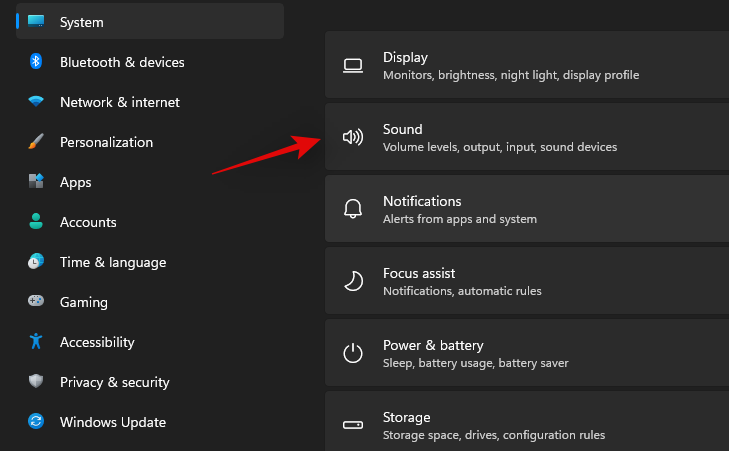The image size is (729, 451).
Task: Click the Gaming controller icon
Action: 36,302
